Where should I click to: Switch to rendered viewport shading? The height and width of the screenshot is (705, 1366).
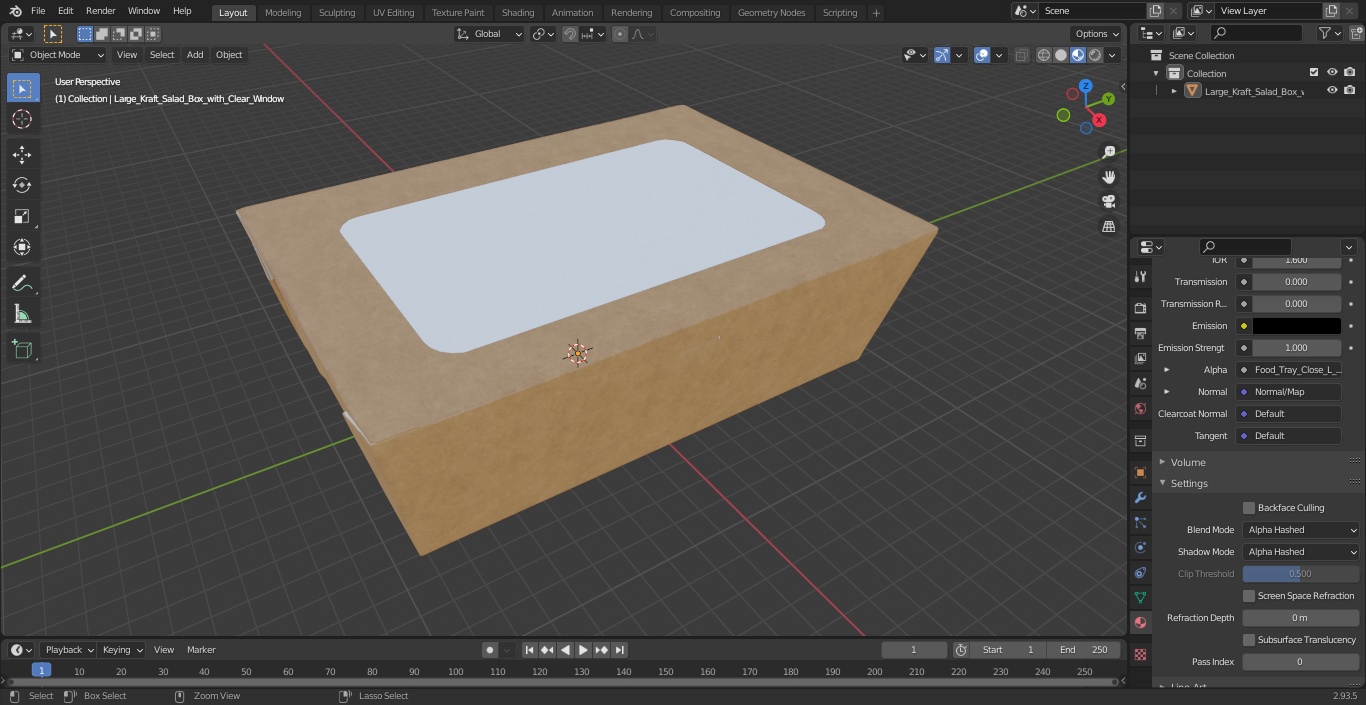(x=1095, y=55)
